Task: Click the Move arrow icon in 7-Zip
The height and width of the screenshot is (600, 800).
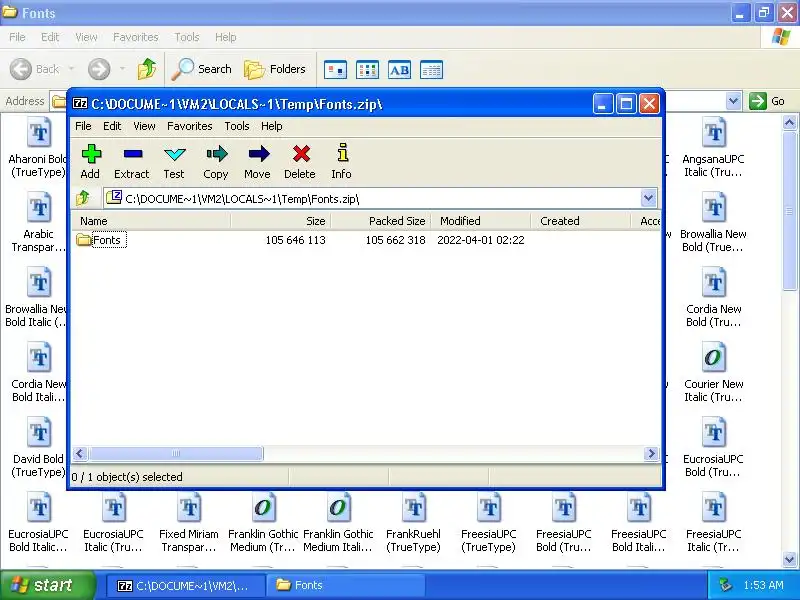Action: pyautogui.click(x=258, y=161)
